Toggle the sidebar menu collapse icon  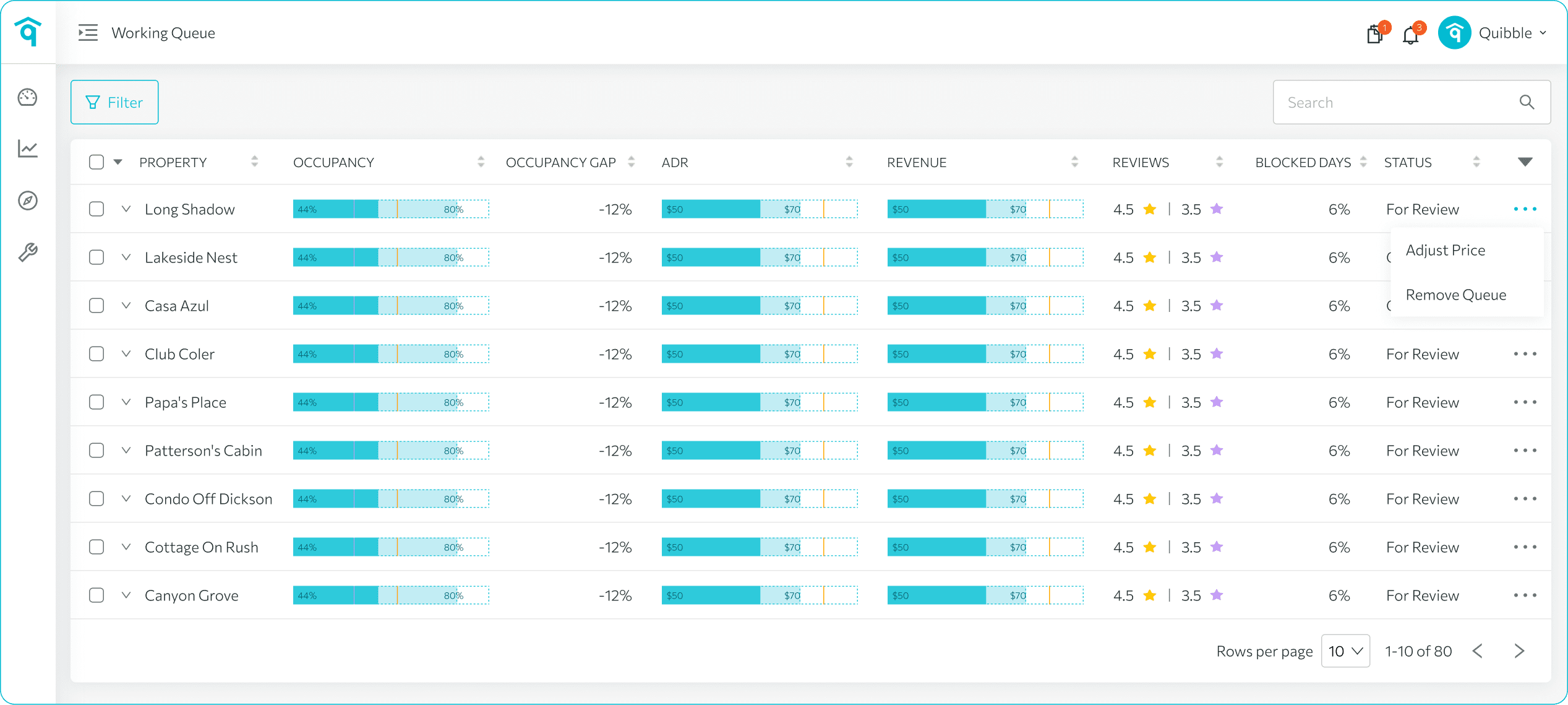pos(88,32)
